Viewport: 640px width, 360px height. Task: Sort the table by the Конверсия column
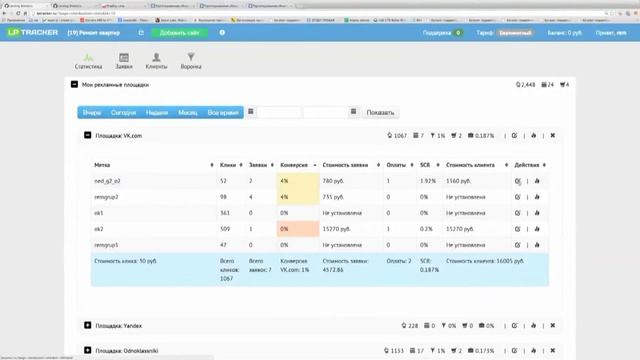coord(298,165)
